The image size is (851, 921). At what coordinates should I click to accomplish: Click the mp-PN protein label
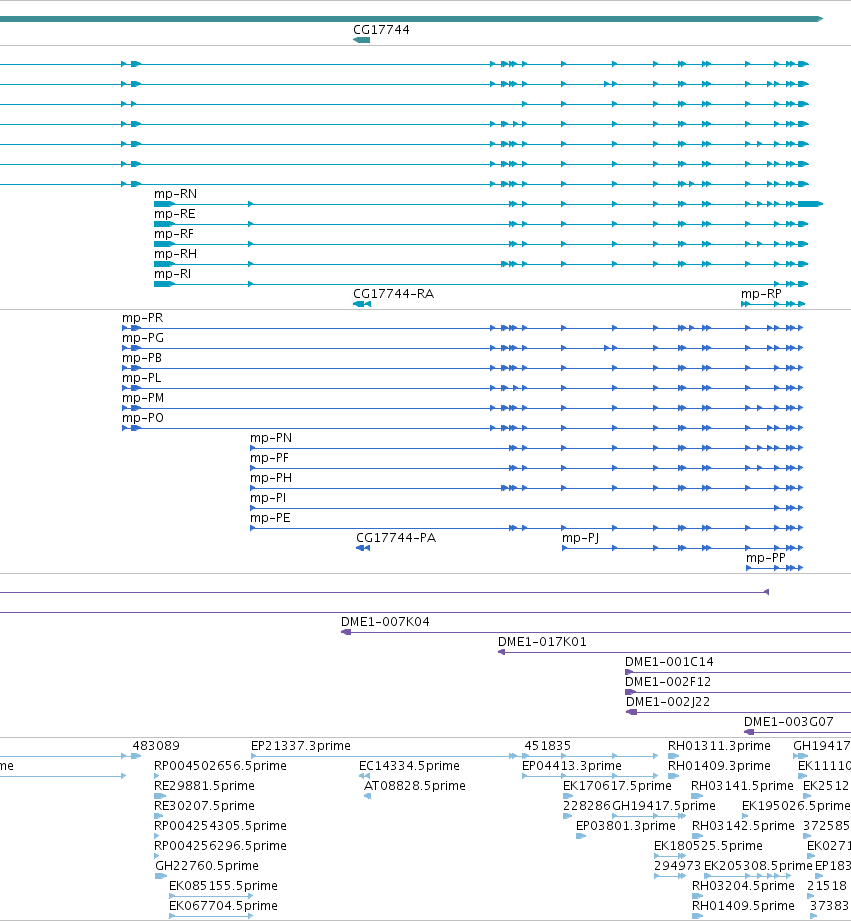[271, 438]
